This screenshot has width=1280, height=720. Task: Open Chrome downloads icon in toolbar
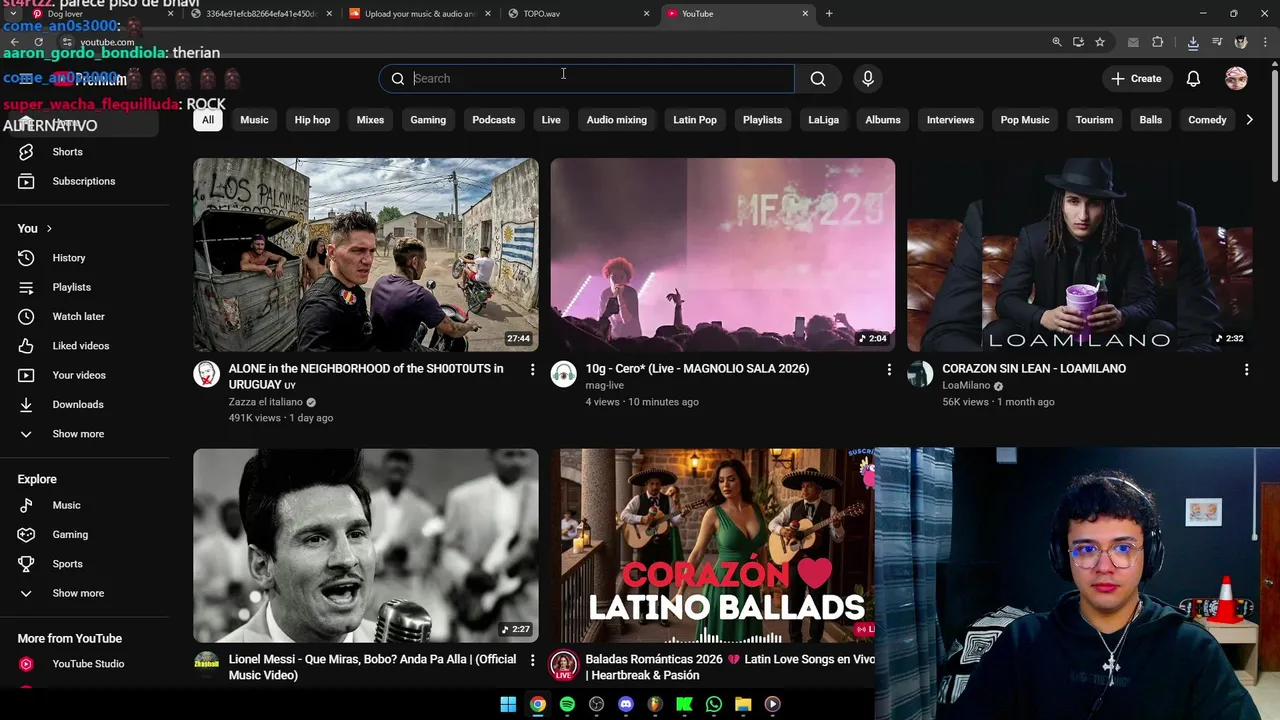tap(1193, 42)
